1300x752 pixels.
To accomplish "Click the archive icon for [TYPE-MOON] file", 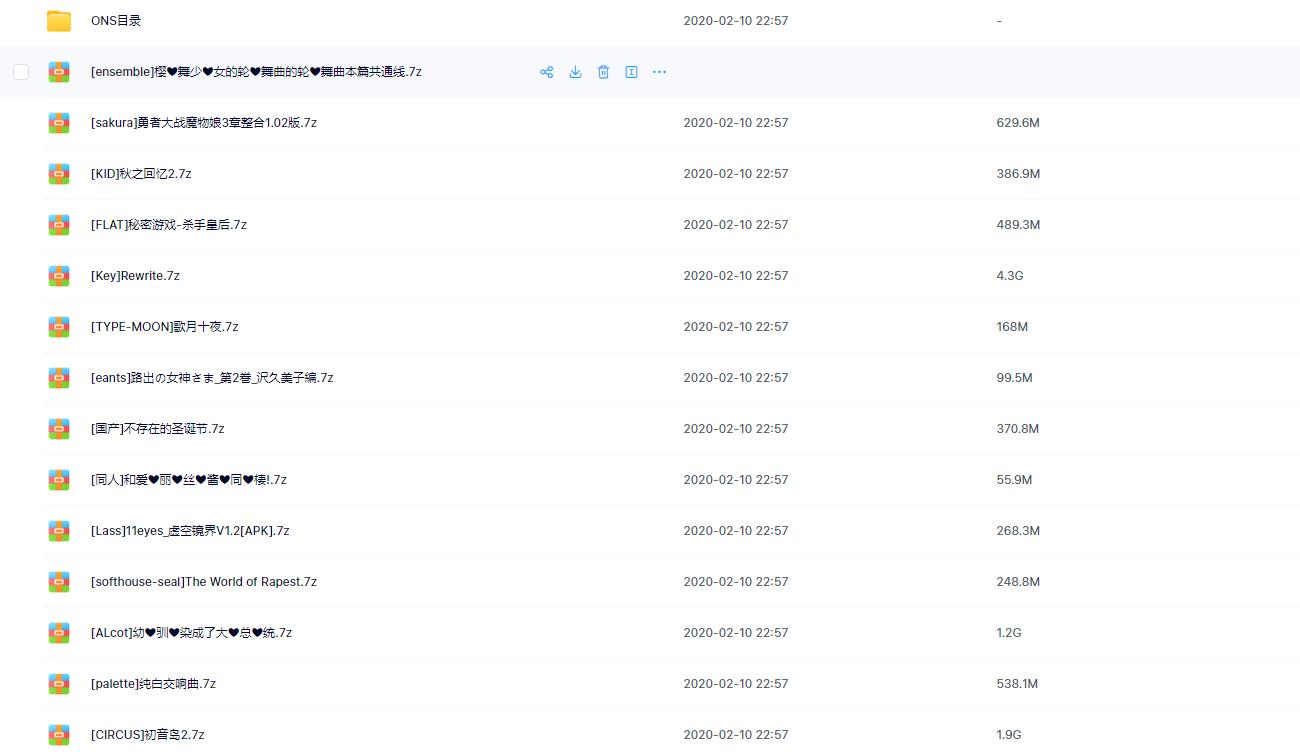I will coord(59,327).
